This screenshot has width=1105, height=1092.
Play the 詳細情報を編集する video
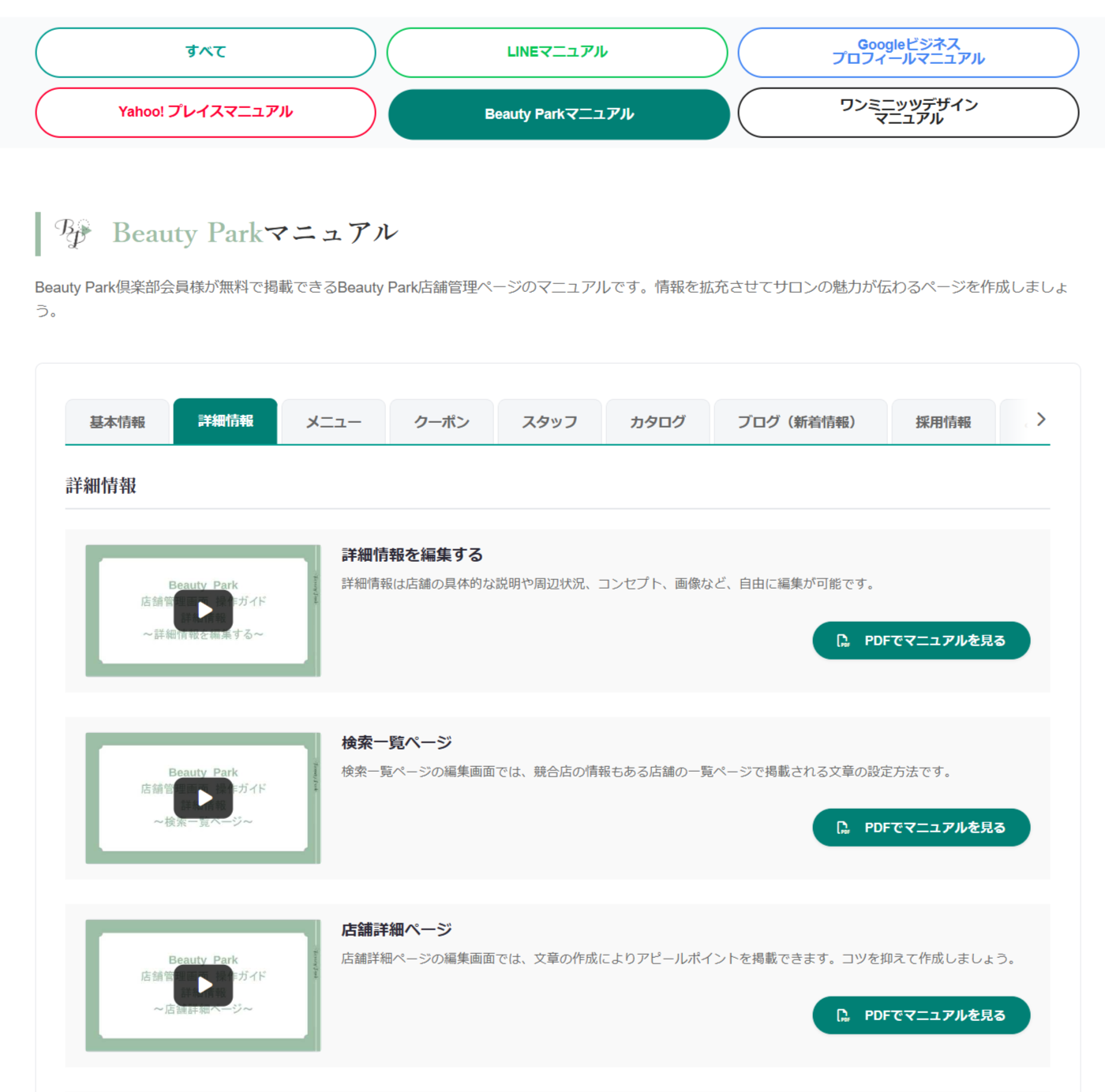pyautogui.click(x=204, y=611)
